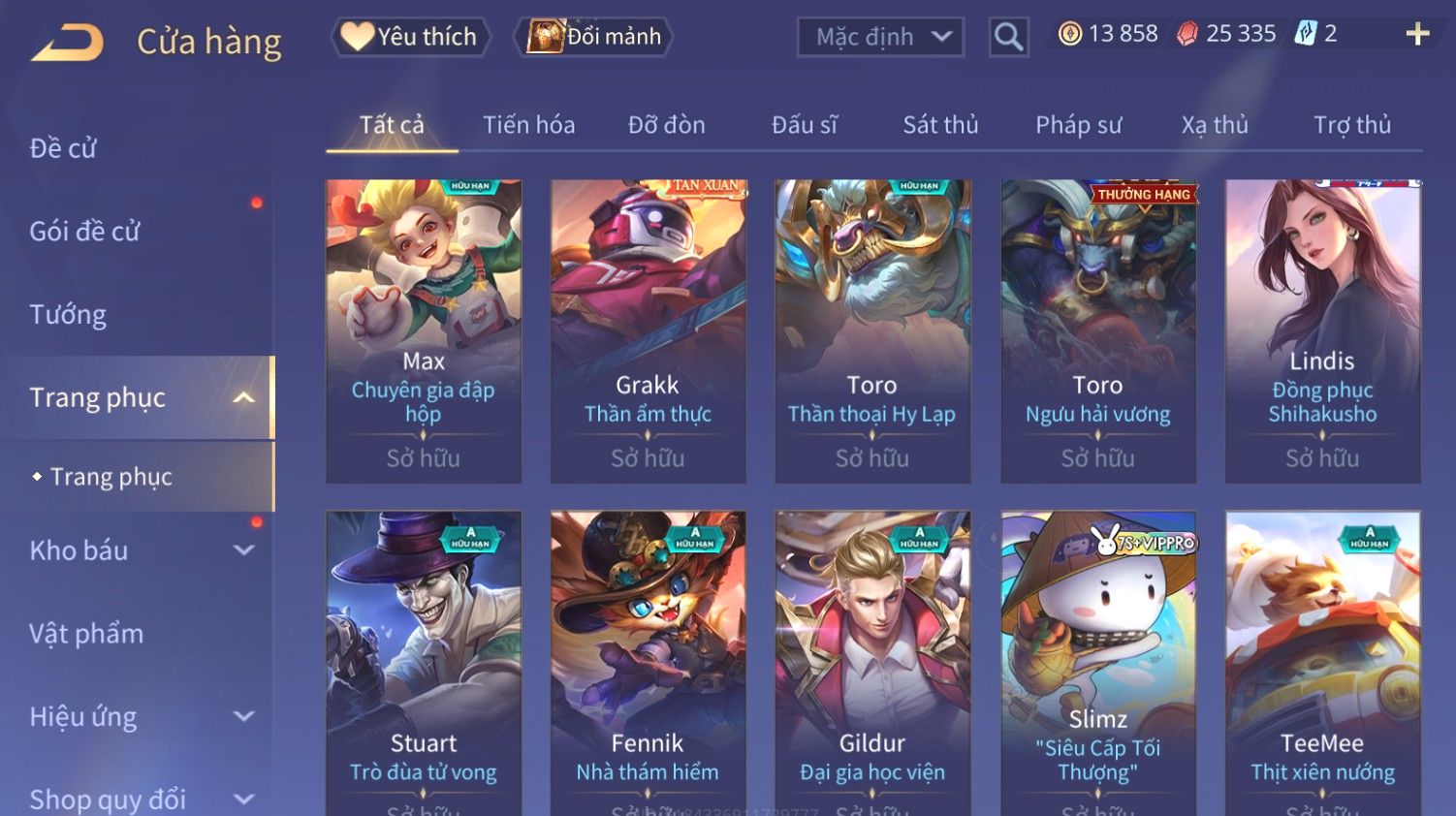Click the gold coin balance icon
Screen dimensions: 1456x816
1070,34
